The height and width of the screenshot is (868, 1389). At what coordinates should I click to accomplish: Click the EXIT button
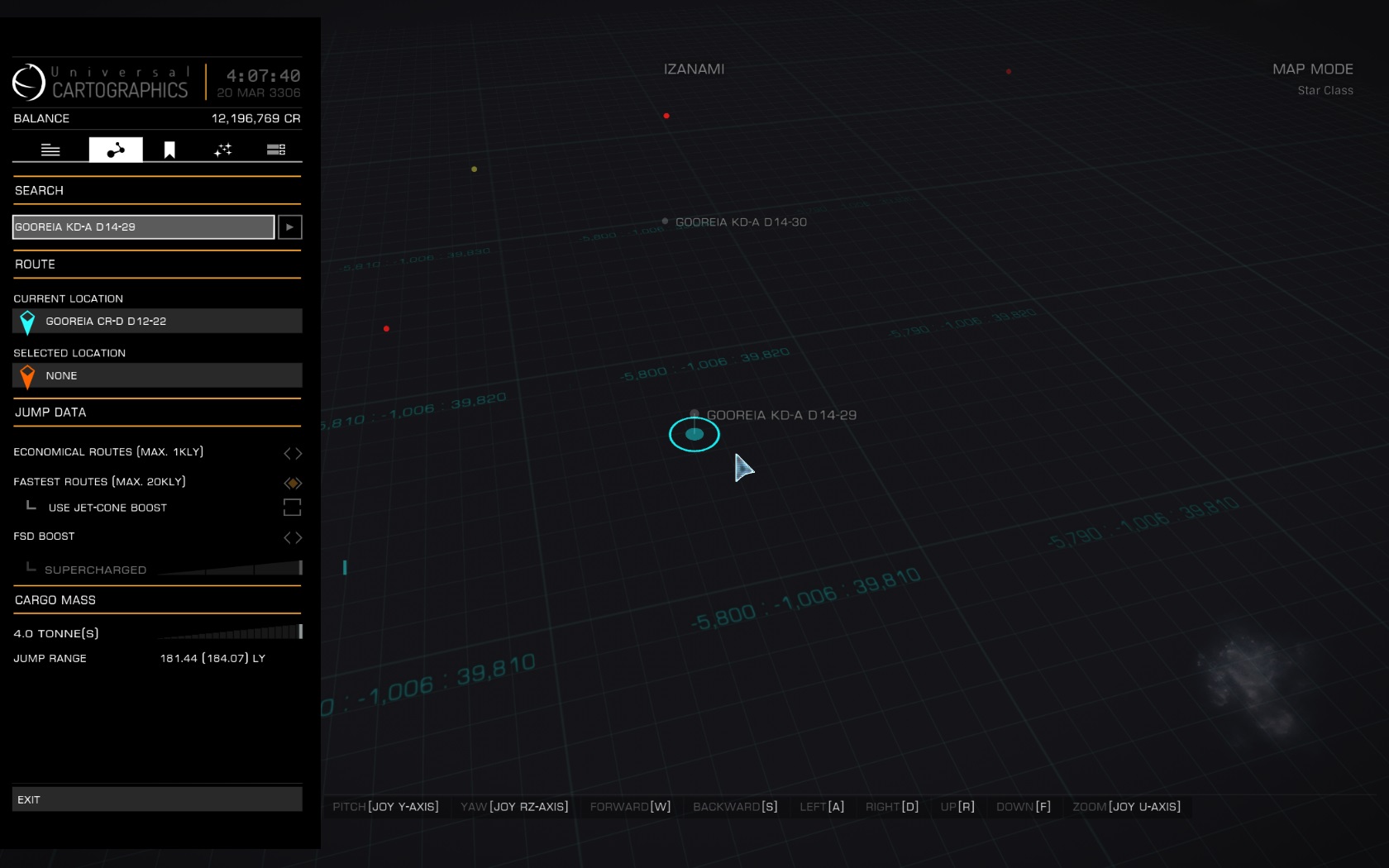(x=157, y=799)
